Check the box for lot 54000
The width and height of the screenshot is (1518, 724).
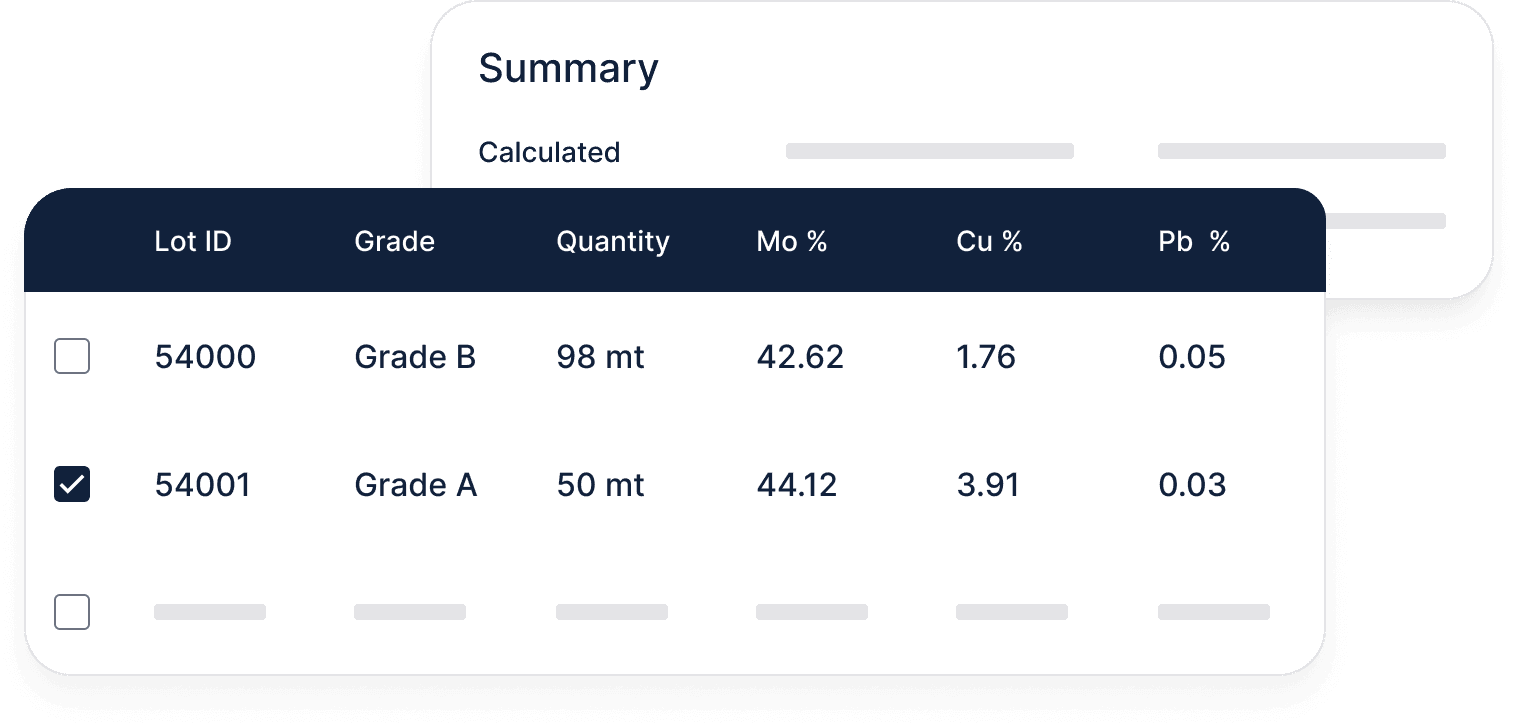point(72,357)
